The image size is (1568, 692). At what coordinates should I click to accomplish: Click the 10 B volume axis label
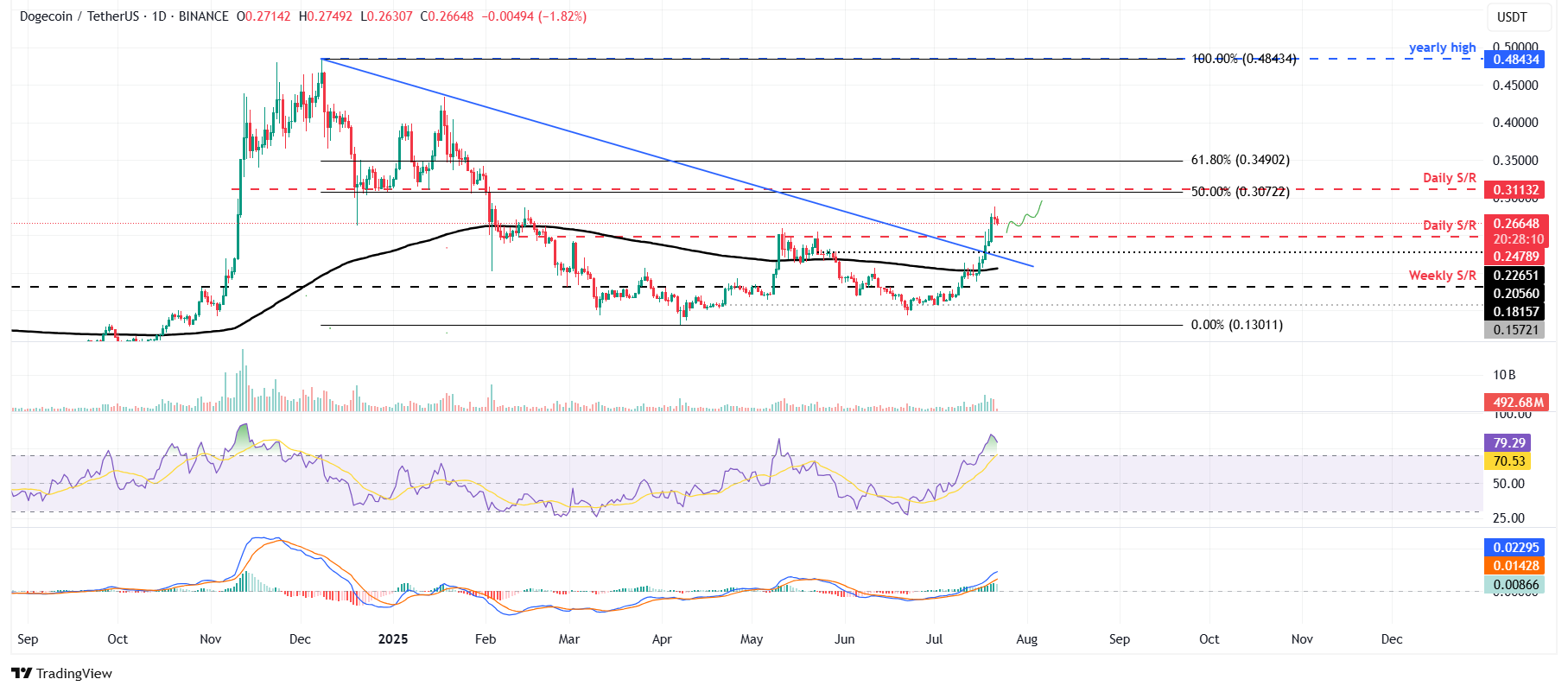tap(1504, 375)
